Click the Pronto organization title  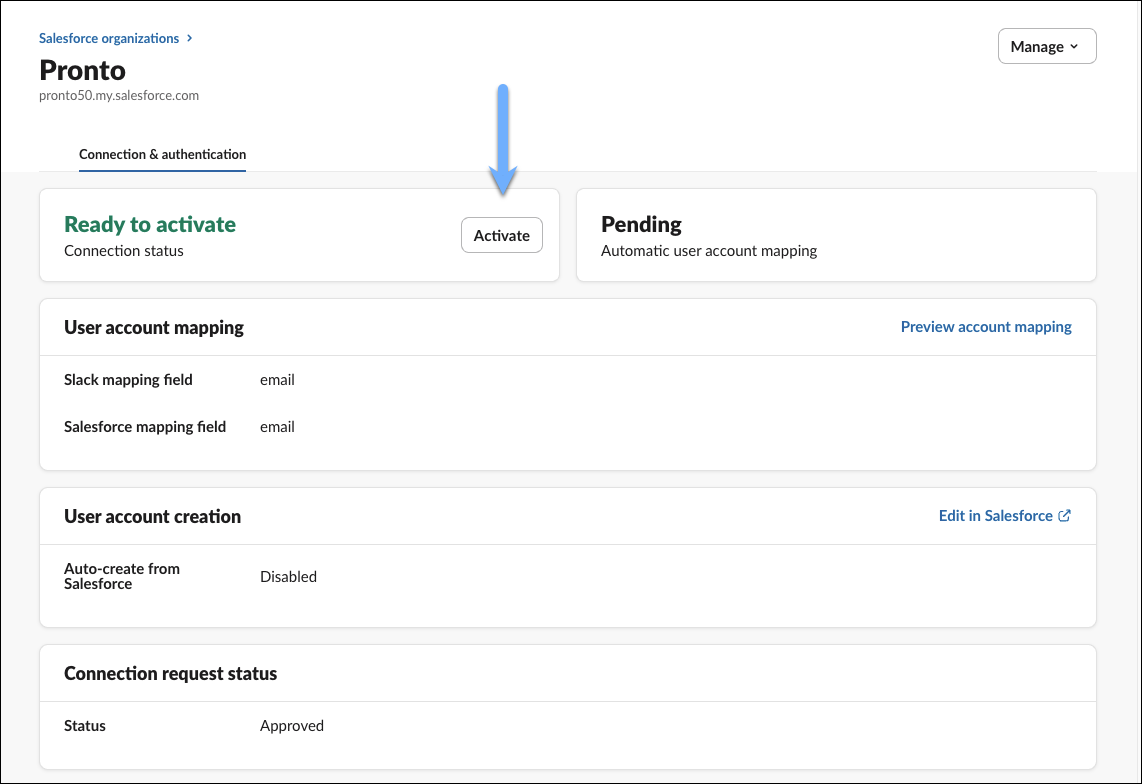coord(82,70)
